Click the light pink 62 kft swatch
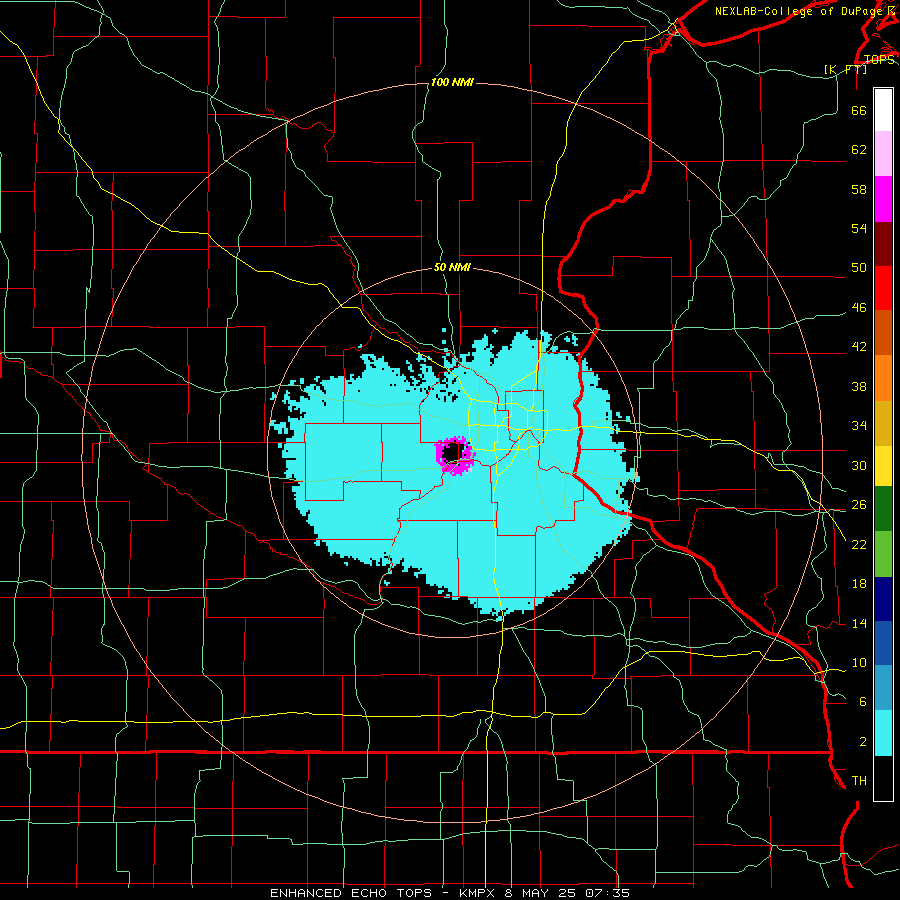This screenshot has height=900, width=900. (x=883, y=154)
